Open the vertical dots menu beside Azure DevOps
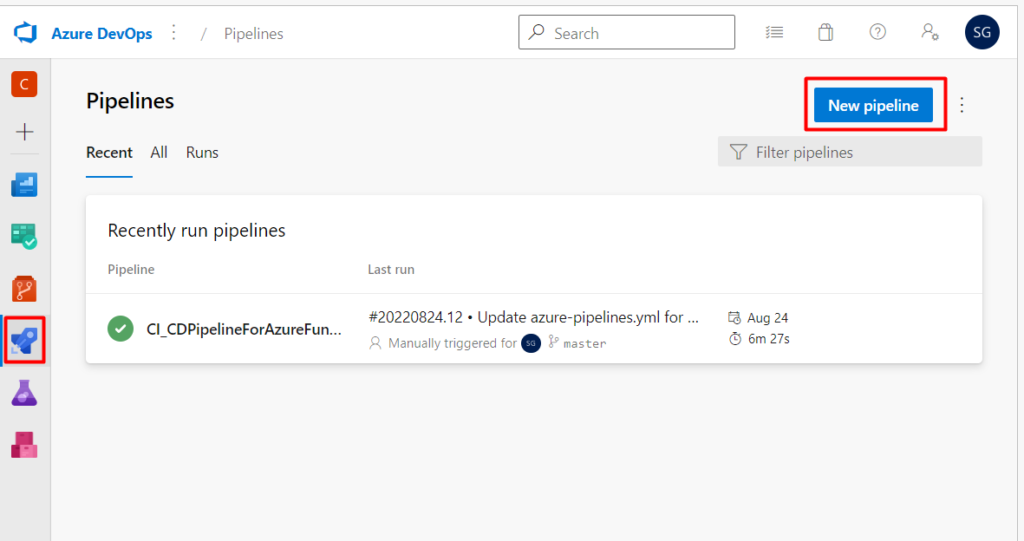Viewport: 1024px width, 541px height. pos(174,33)
